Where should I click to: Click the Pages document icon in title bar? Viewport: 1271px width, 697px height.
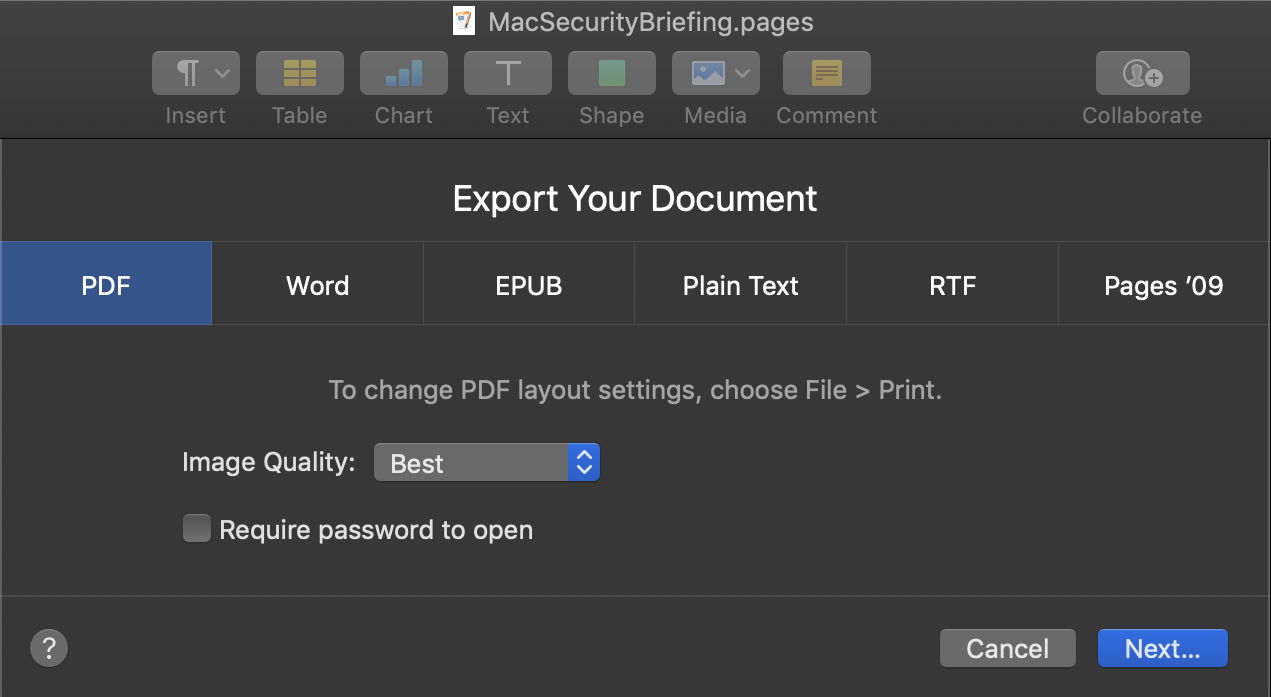(464, 21)
